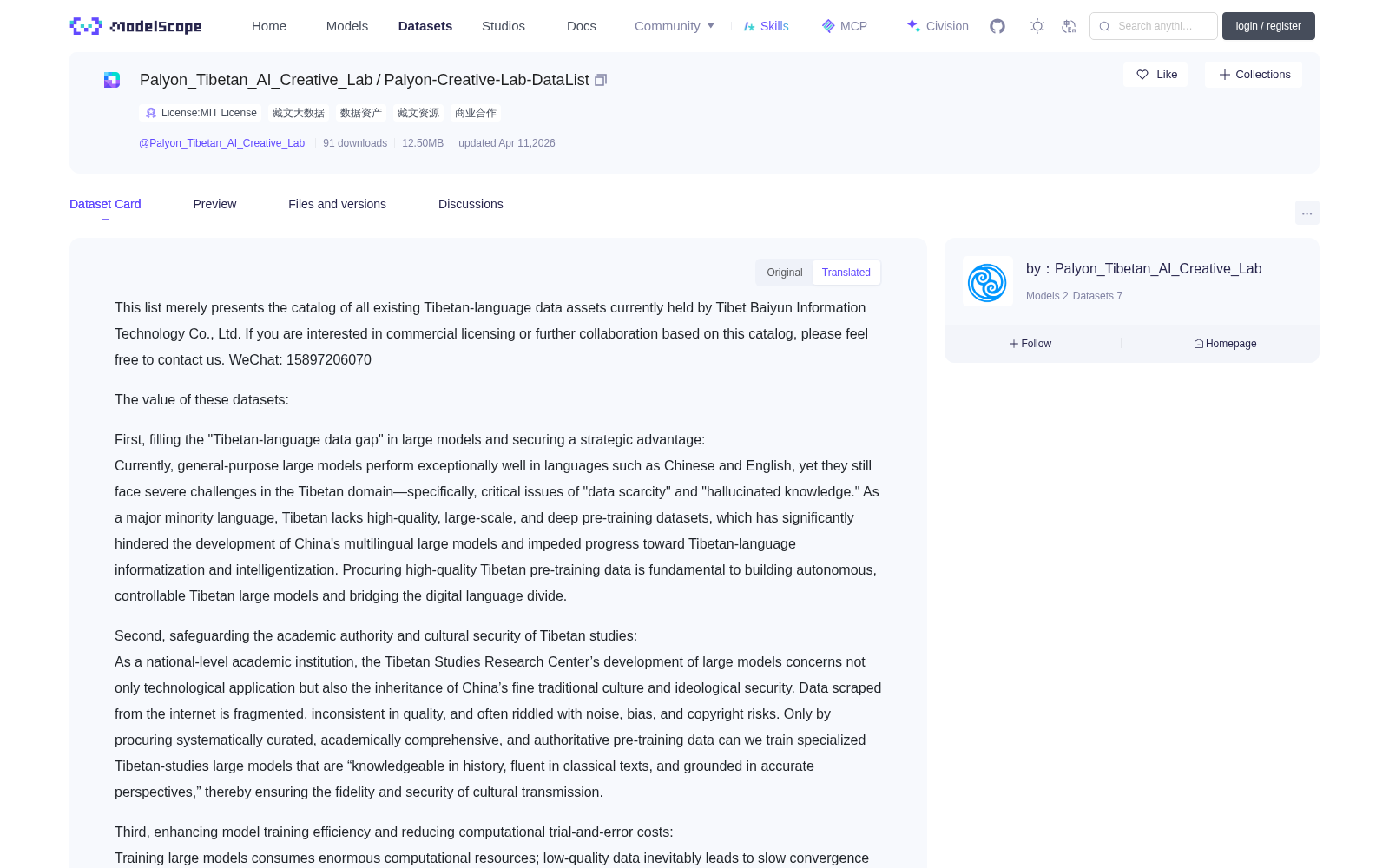Toggle the light/dark theme sun icon

[1037, 26]
